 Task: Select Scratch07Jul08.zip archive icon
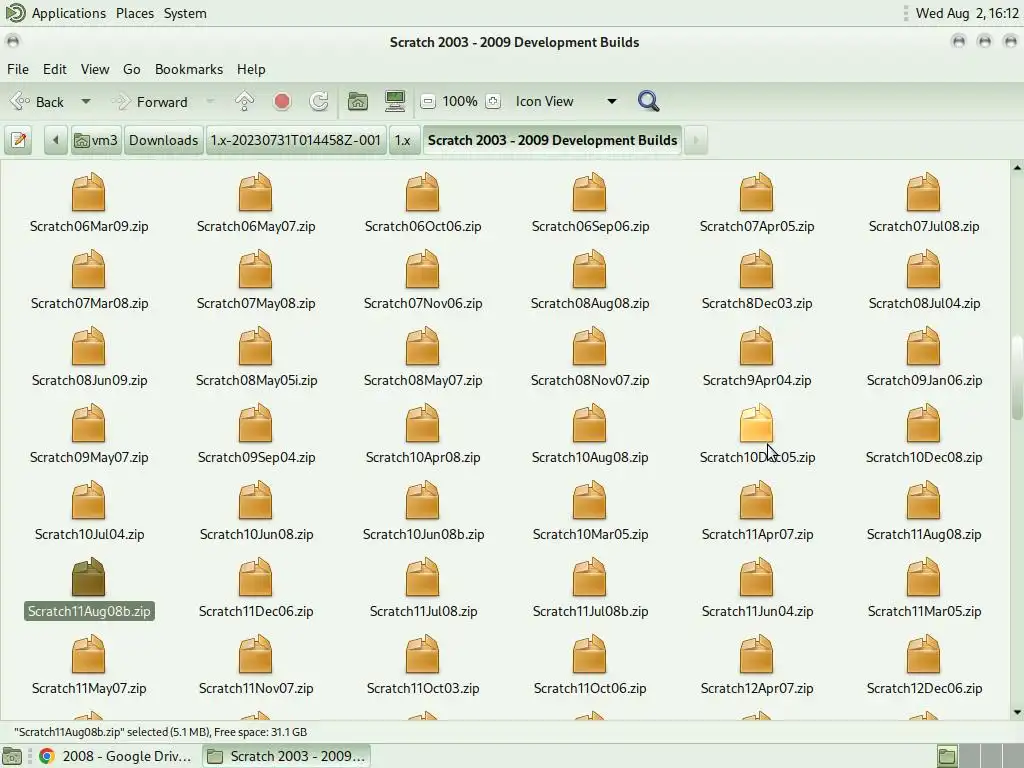point(923,192)
